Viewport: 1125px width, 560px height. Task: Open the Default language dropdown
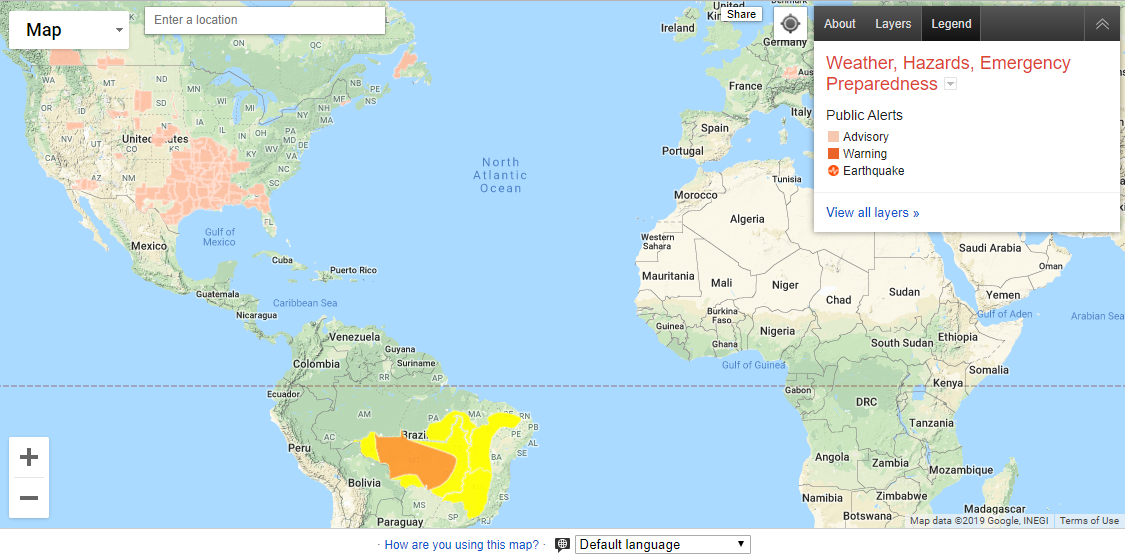pos(663,544)
